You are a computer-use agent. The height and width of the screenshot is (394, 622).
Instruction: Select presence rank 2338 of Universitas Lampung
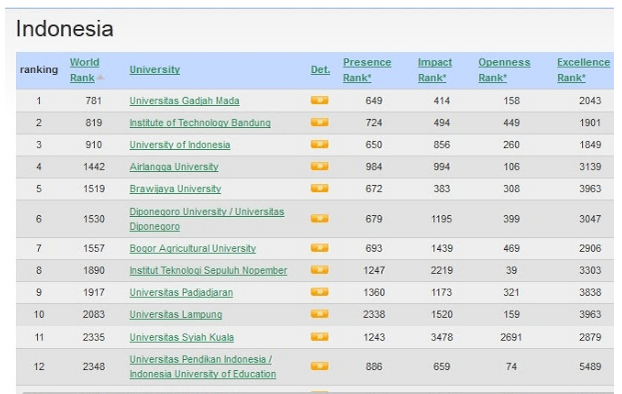tap(374, 315)
